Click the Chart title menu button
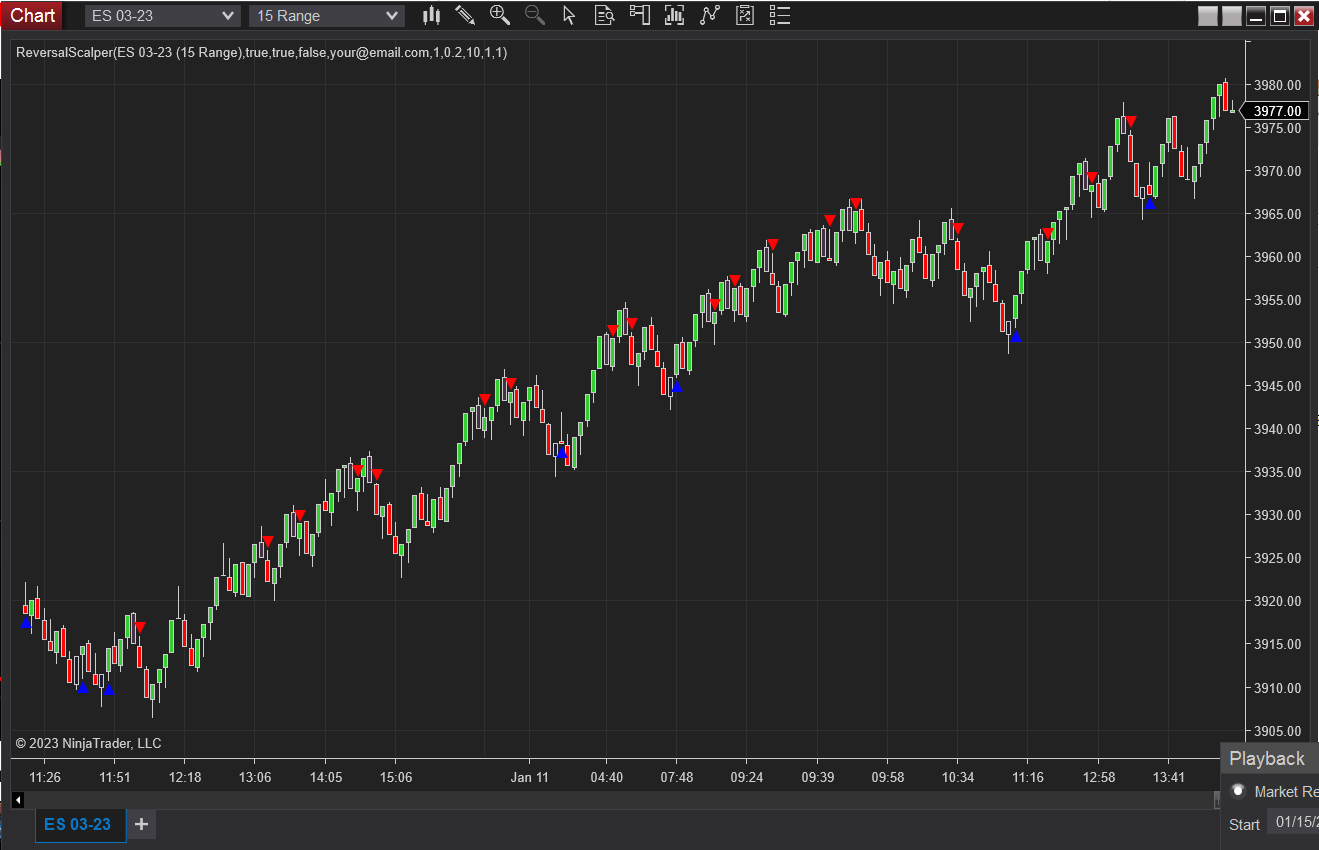1319x850 pixels. pos(33,15)
